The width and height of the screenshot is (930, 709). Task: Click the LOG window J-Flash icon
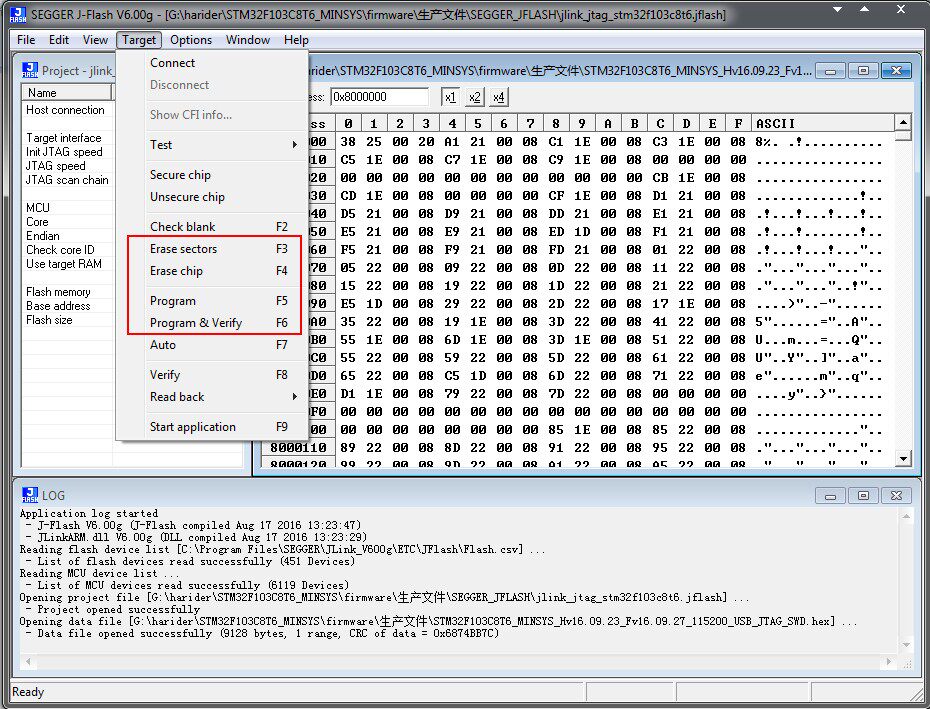[x=30, y=495]
